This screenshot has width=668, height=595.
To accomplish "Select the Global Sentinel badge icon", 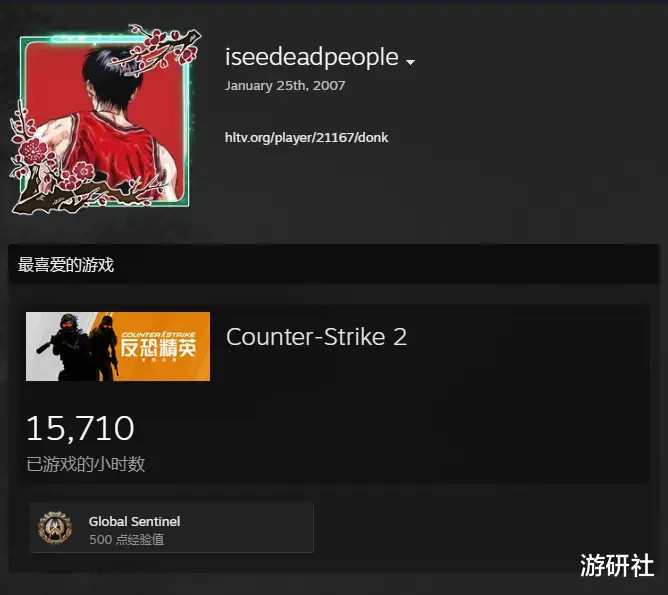I will click(55, 527).
